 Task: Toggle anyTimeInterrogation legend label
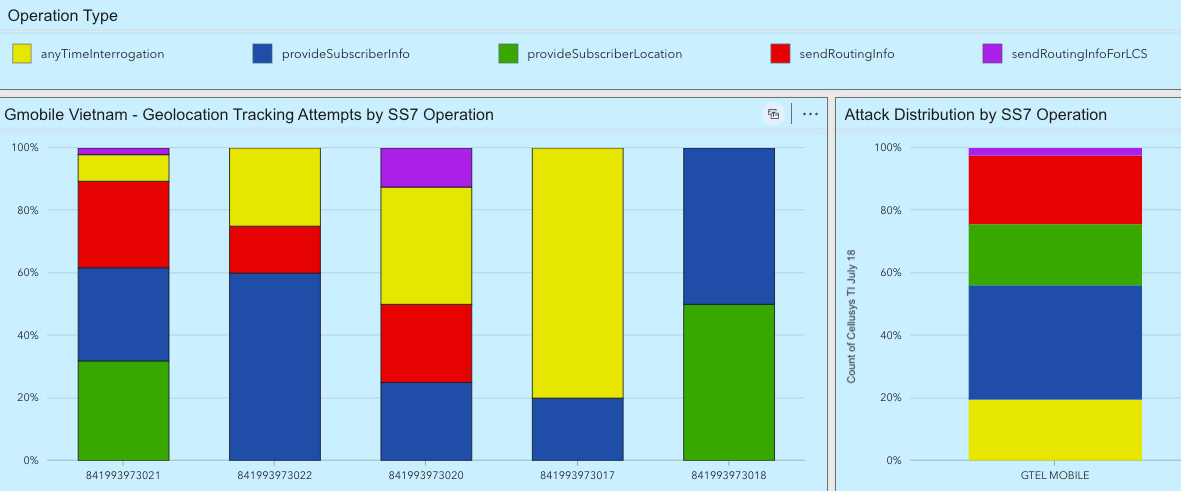(102, 54)
